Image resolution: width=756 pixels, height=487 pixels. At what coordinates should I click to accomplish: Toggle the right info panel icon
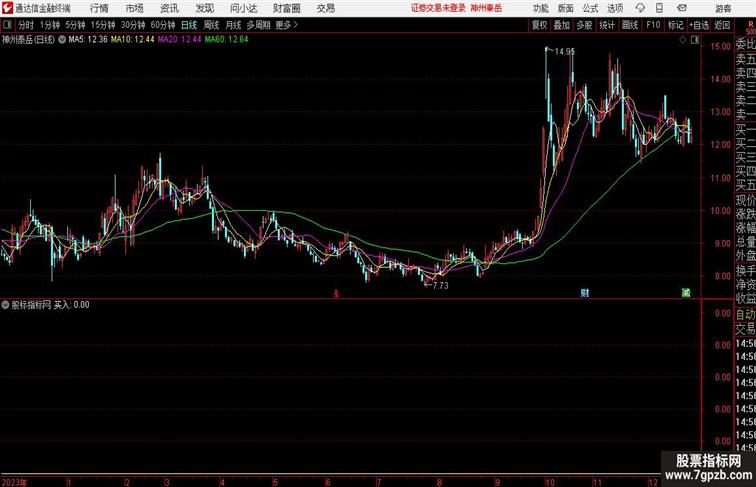point(695,41)
